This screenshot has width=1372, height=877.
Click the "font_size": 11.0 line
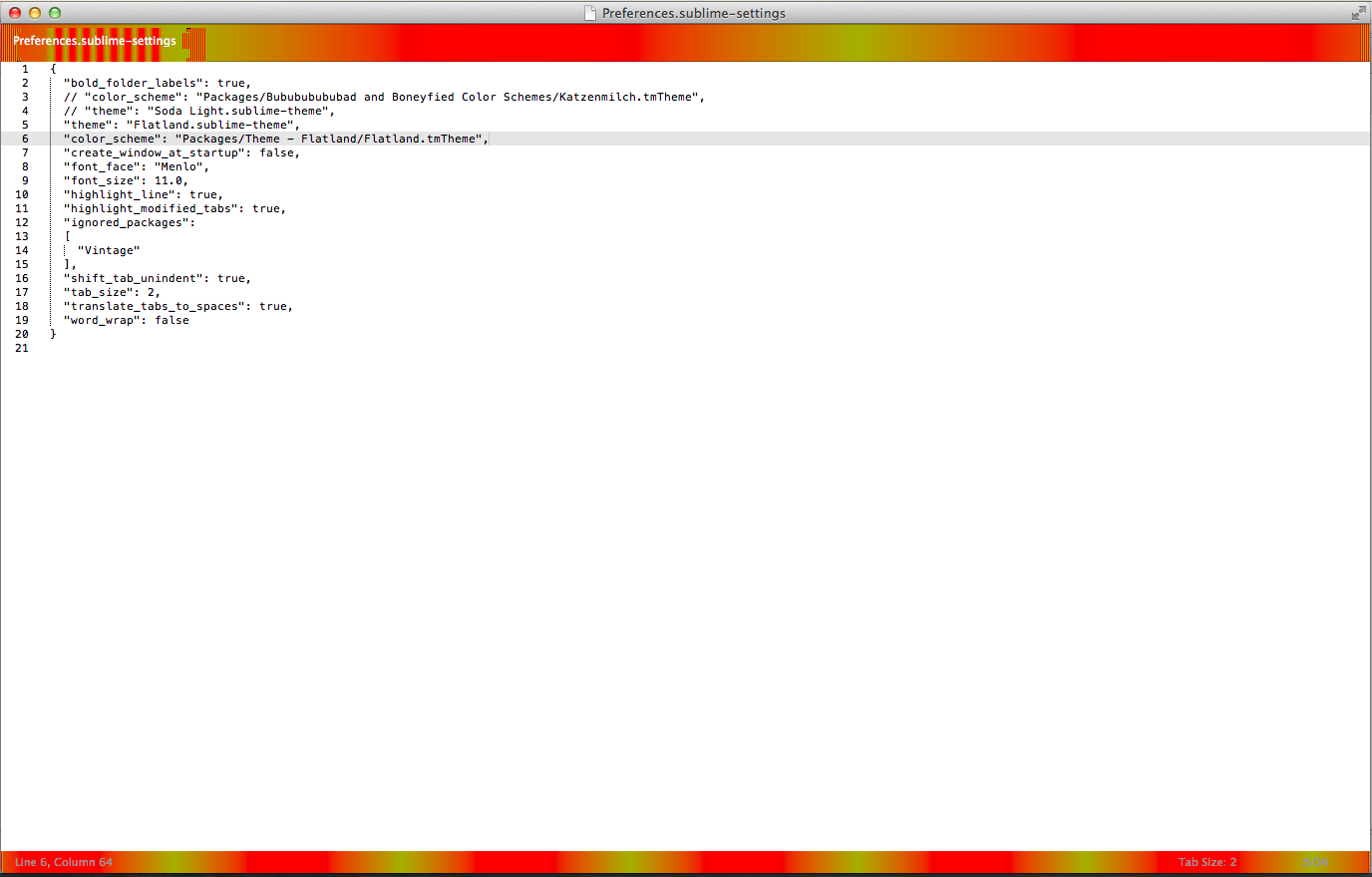click(x=126, y=181)
